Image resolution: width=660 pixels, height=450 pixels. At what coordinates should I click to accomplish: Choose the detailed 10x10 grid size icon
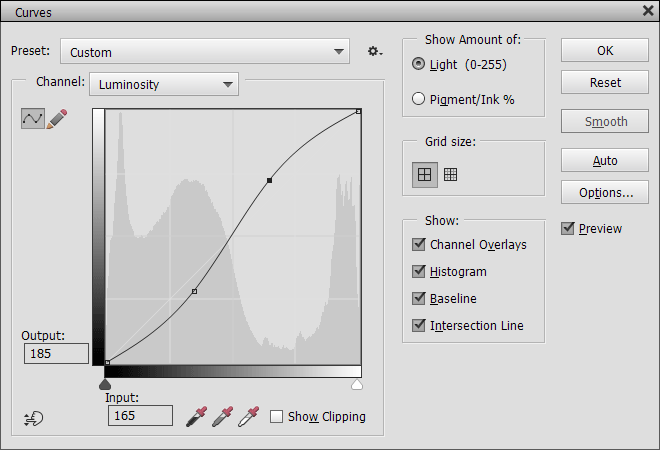(451, 175)
